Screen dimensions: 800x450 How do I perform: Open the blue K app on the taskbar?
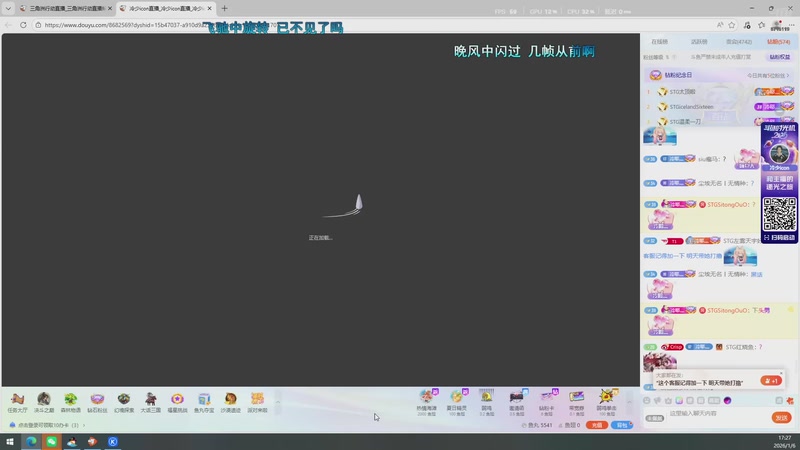[113, 442]
